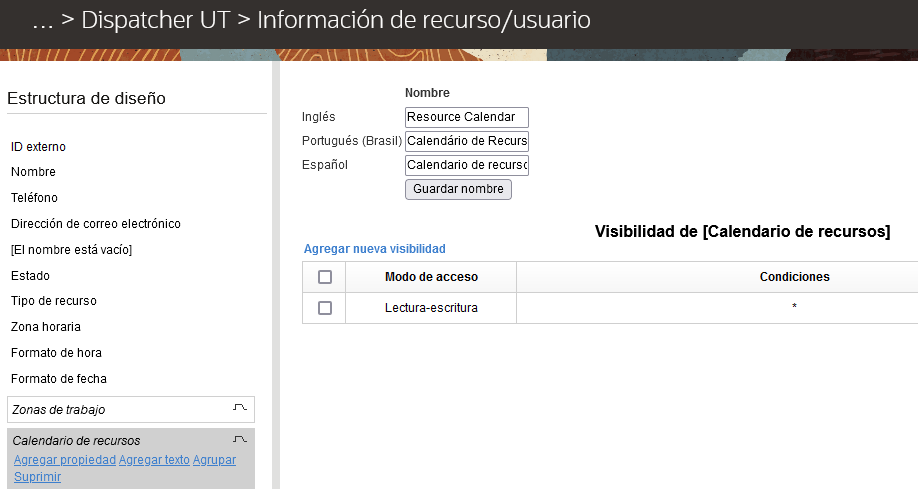Open the collapsed breadcrumb ellipsis
The height and width of the screenshot is (489, 918).
[42, 20]
